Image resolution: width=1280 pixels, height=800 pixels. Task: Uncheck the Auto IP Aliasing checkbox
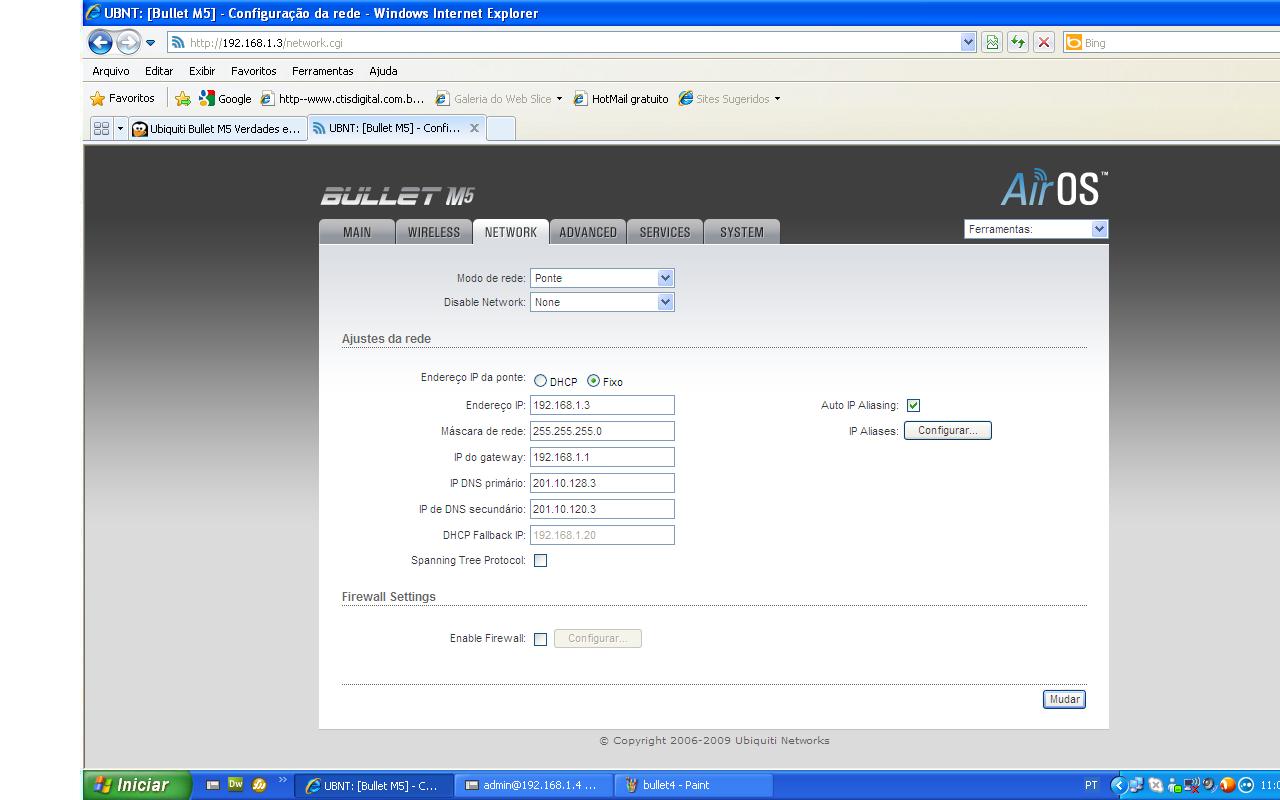pyautogui.click(x=913, y=405)
